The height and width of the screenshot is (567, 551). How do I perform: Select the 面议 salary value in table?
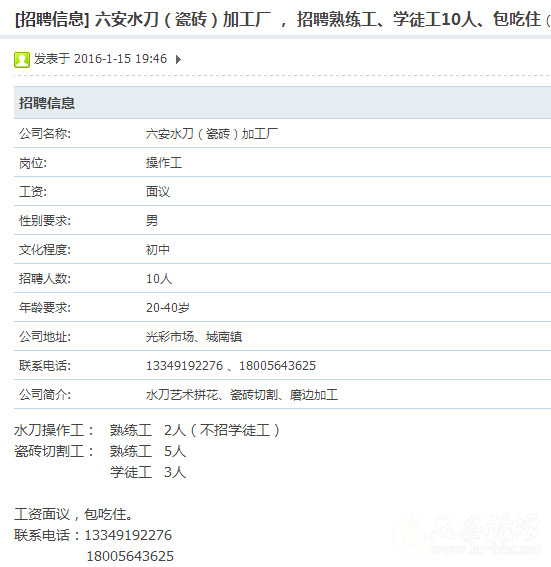(158, 192)
